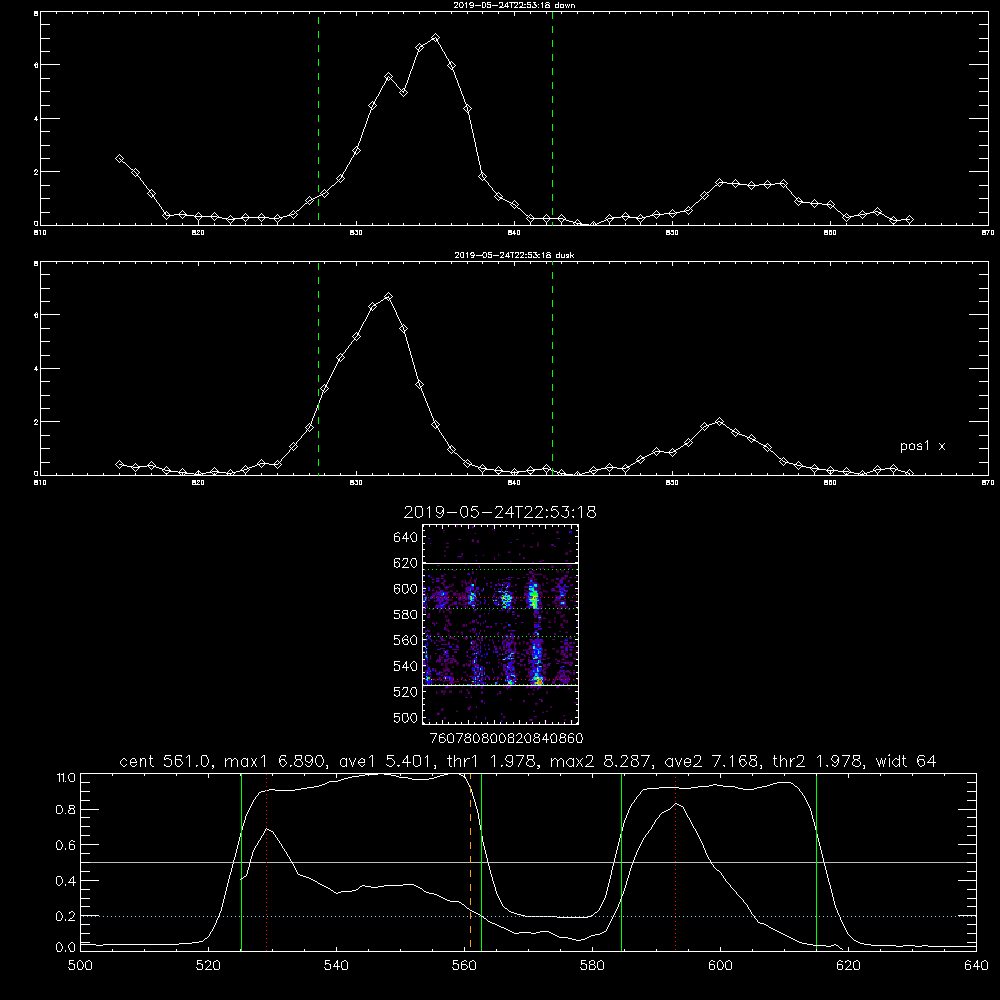Click the orange dashed center line in bottom plot
Image resolution: width=1000 pixels, height=1000 pixels.
point(471,862)
